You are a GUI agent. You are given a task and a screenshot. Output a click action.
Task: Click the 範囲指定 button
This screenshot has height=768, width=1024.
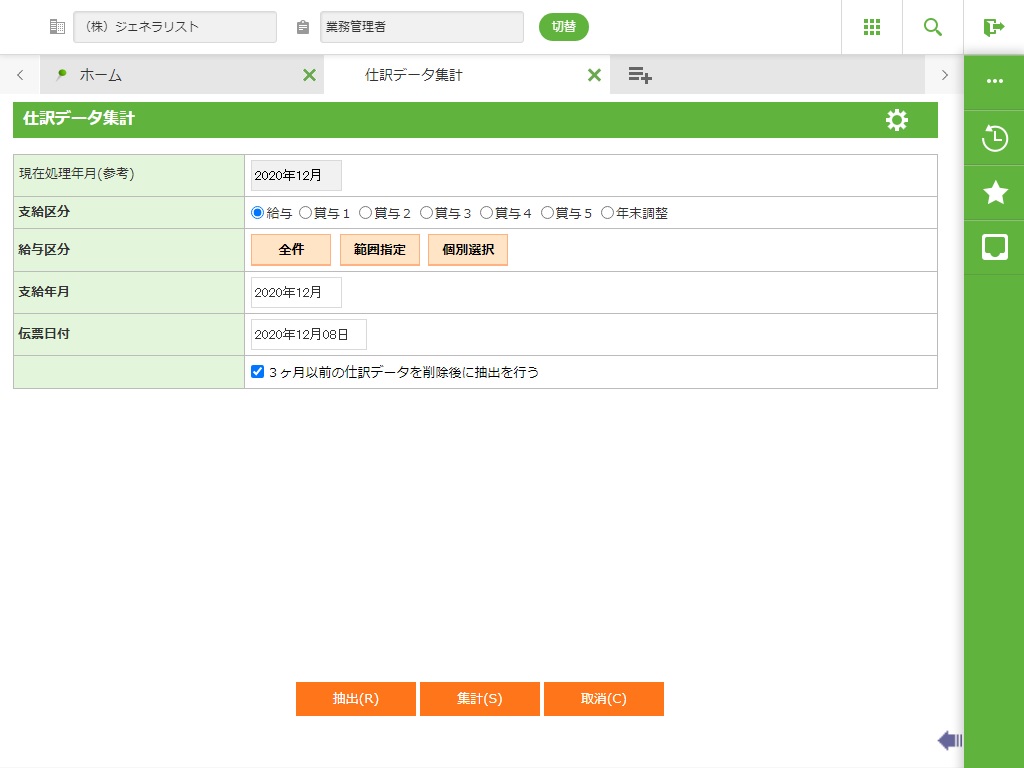tap(379, 250)
